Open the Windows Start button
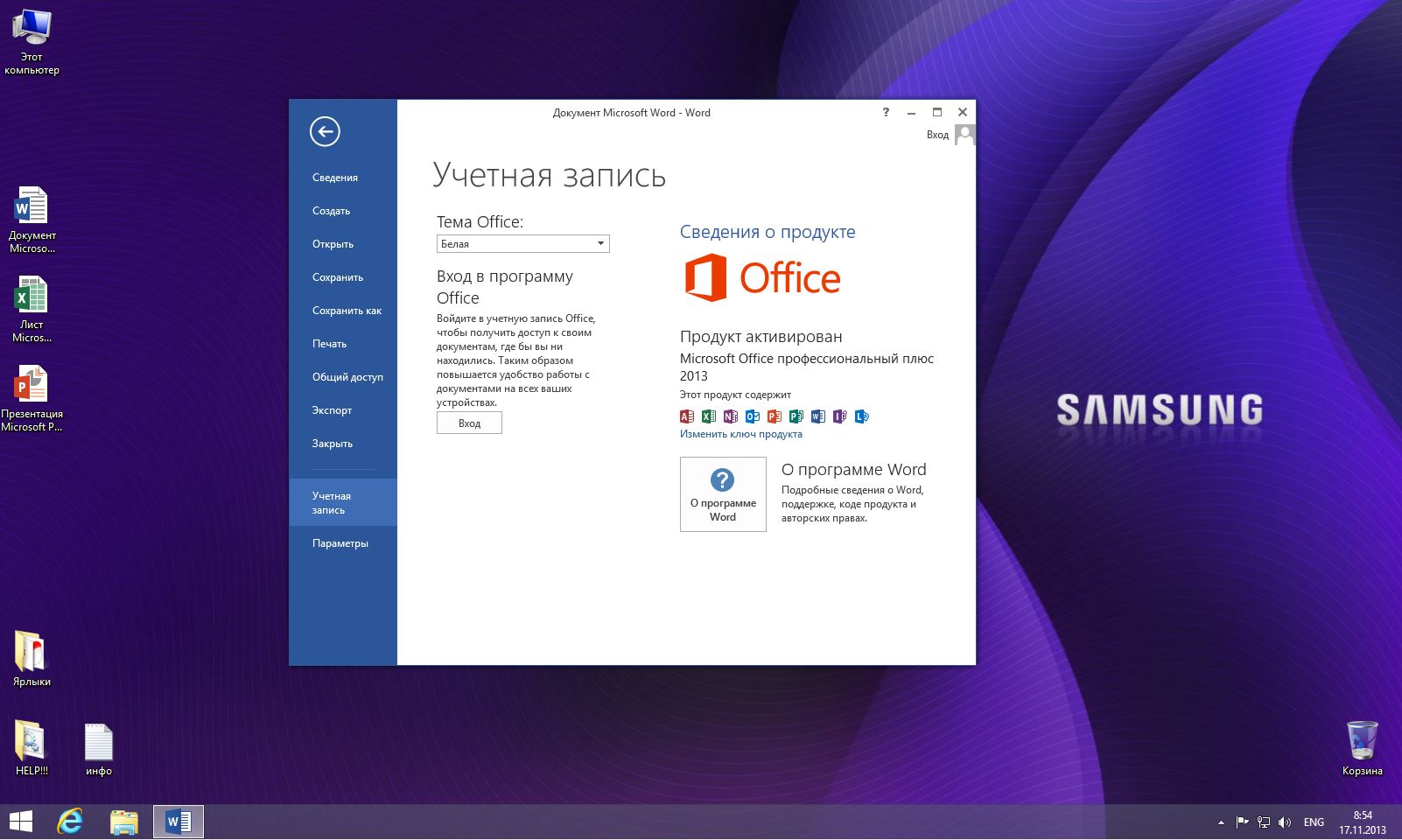Screen dimensions: 1402x840 point(21,822)
